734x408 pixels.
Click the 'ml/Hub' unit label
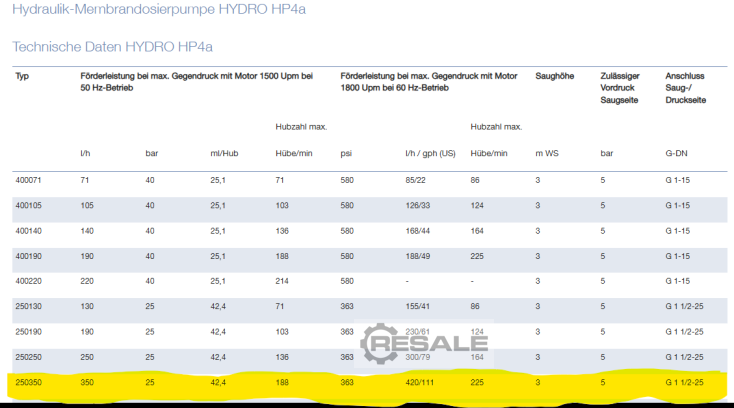(x=224, y=153)
